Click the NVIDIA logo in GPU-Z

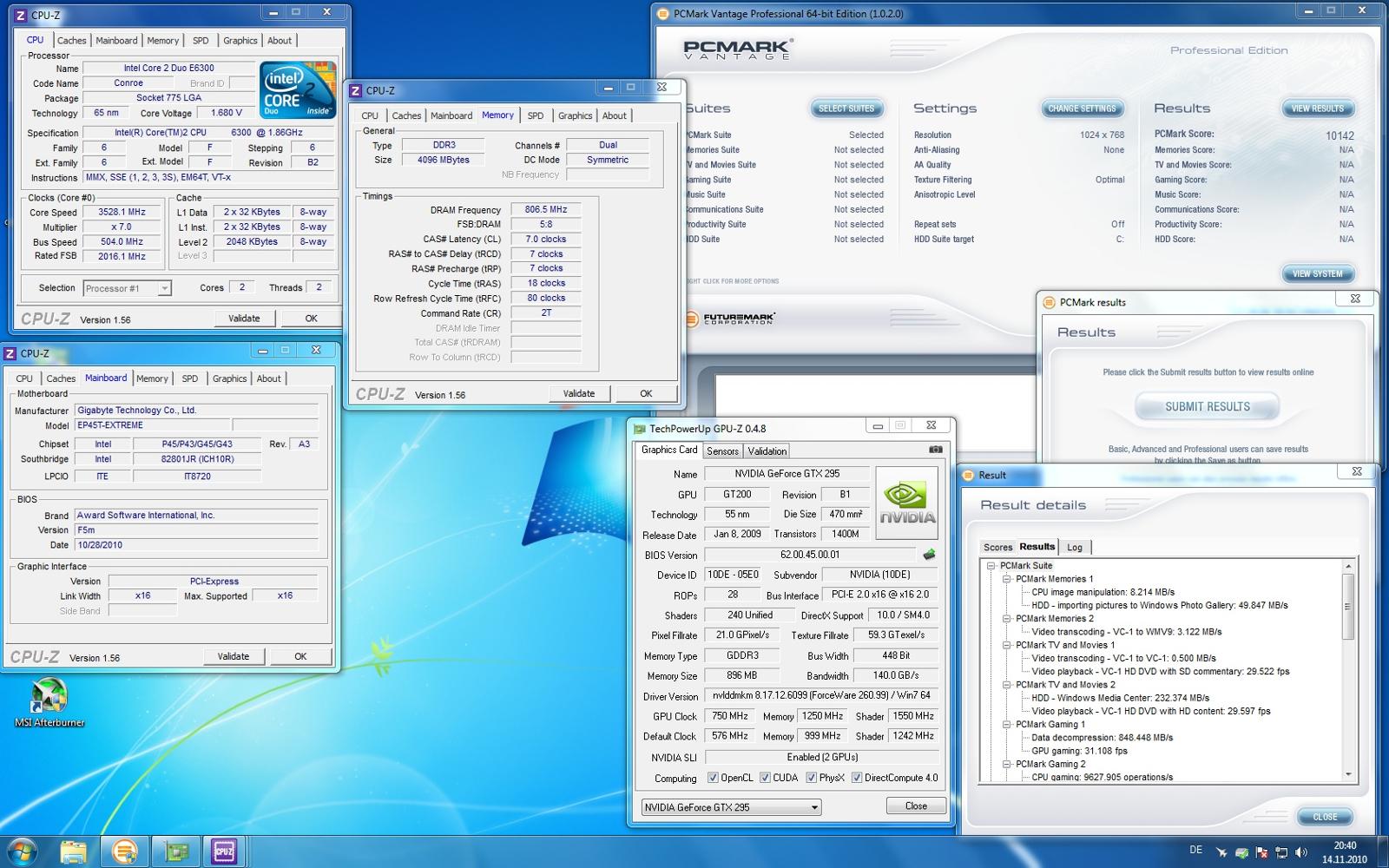[907, 503]
